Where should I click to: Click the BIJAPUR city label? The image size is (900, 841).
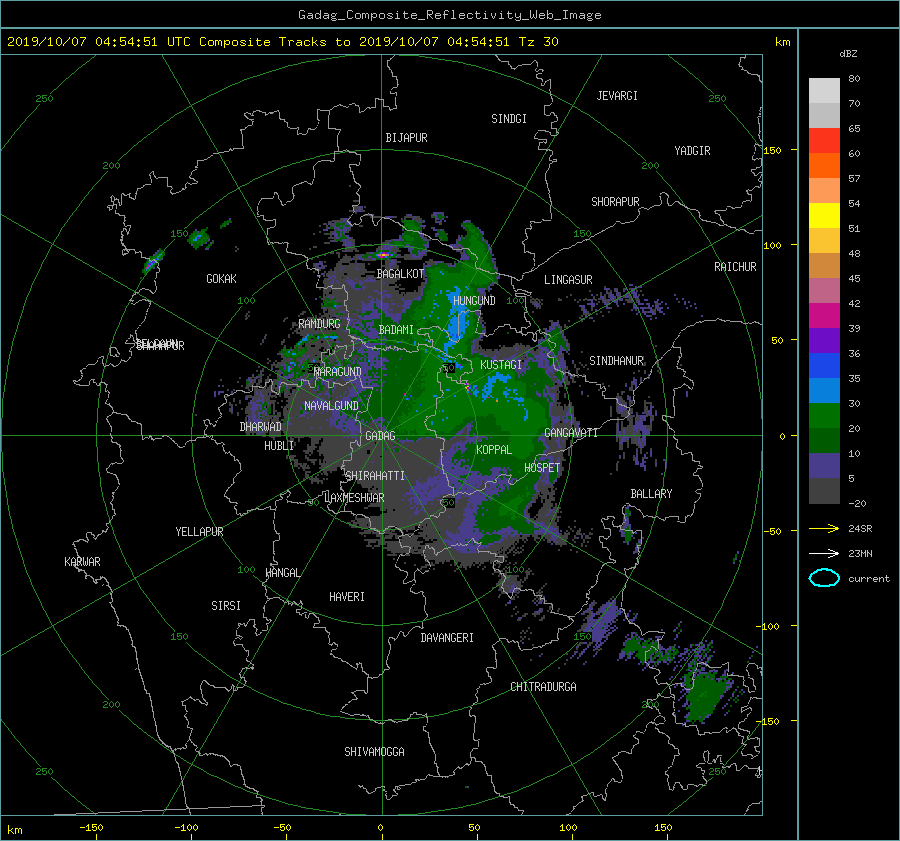pos(406,138)
